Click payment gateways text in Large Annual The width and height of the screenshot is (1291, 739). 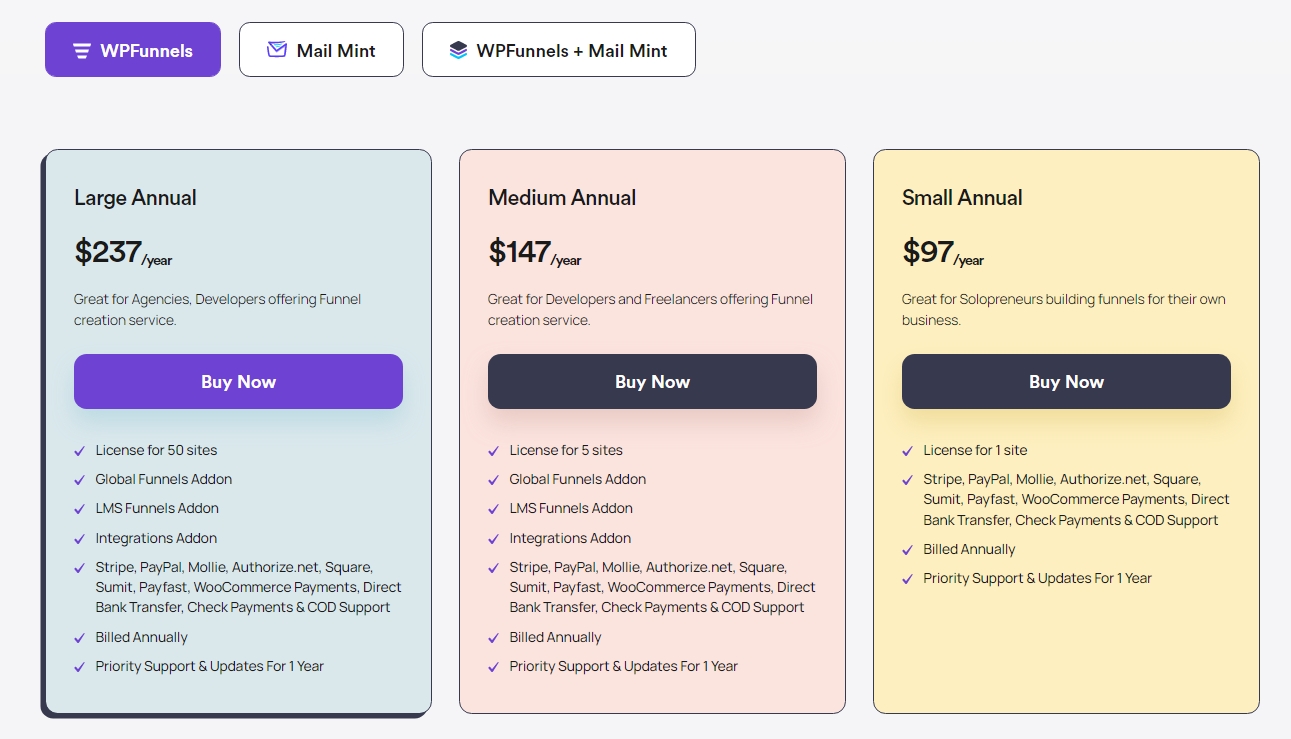[249, 587]
